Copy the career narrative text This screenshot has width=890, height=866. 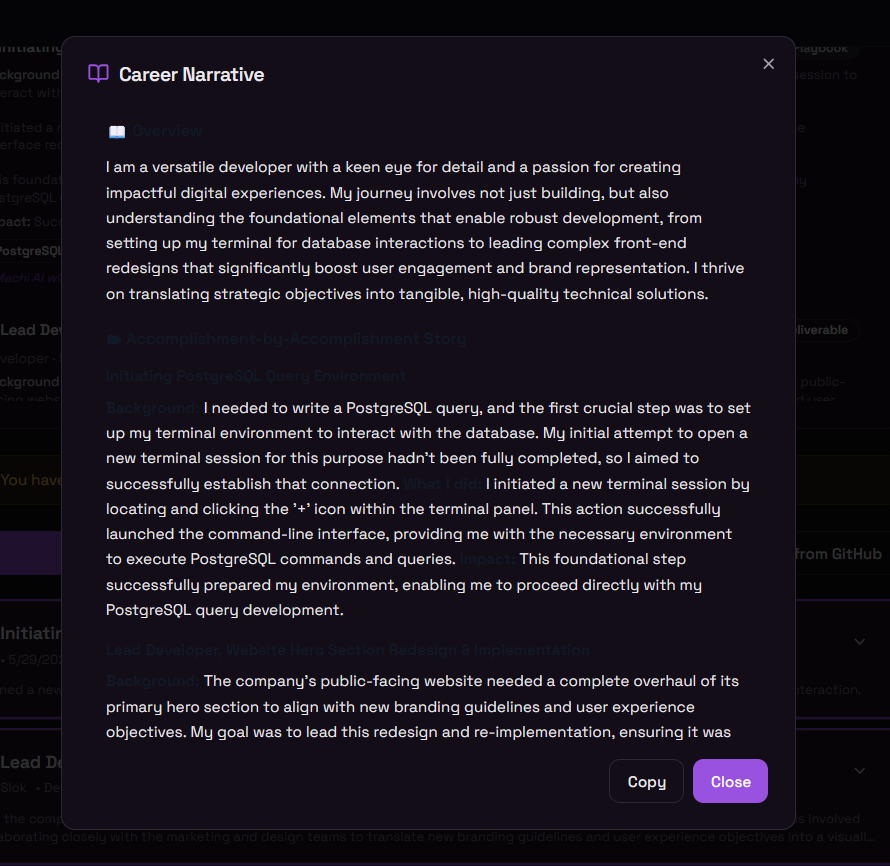[x=646, y=781]
